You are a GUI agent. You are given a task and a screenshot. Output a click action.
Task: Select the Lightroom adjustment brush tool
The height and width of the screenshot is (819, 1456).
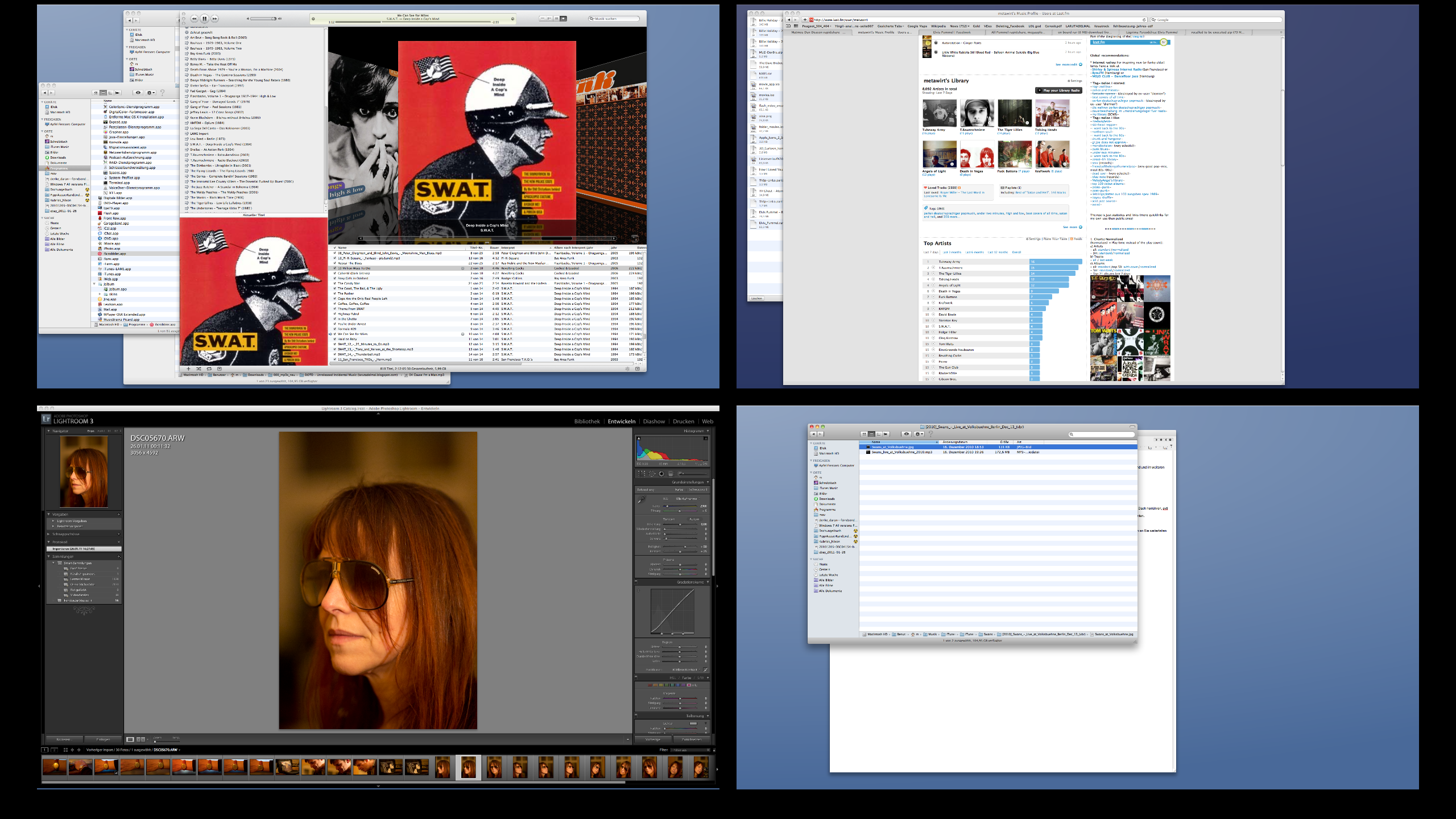coord(693,474)
